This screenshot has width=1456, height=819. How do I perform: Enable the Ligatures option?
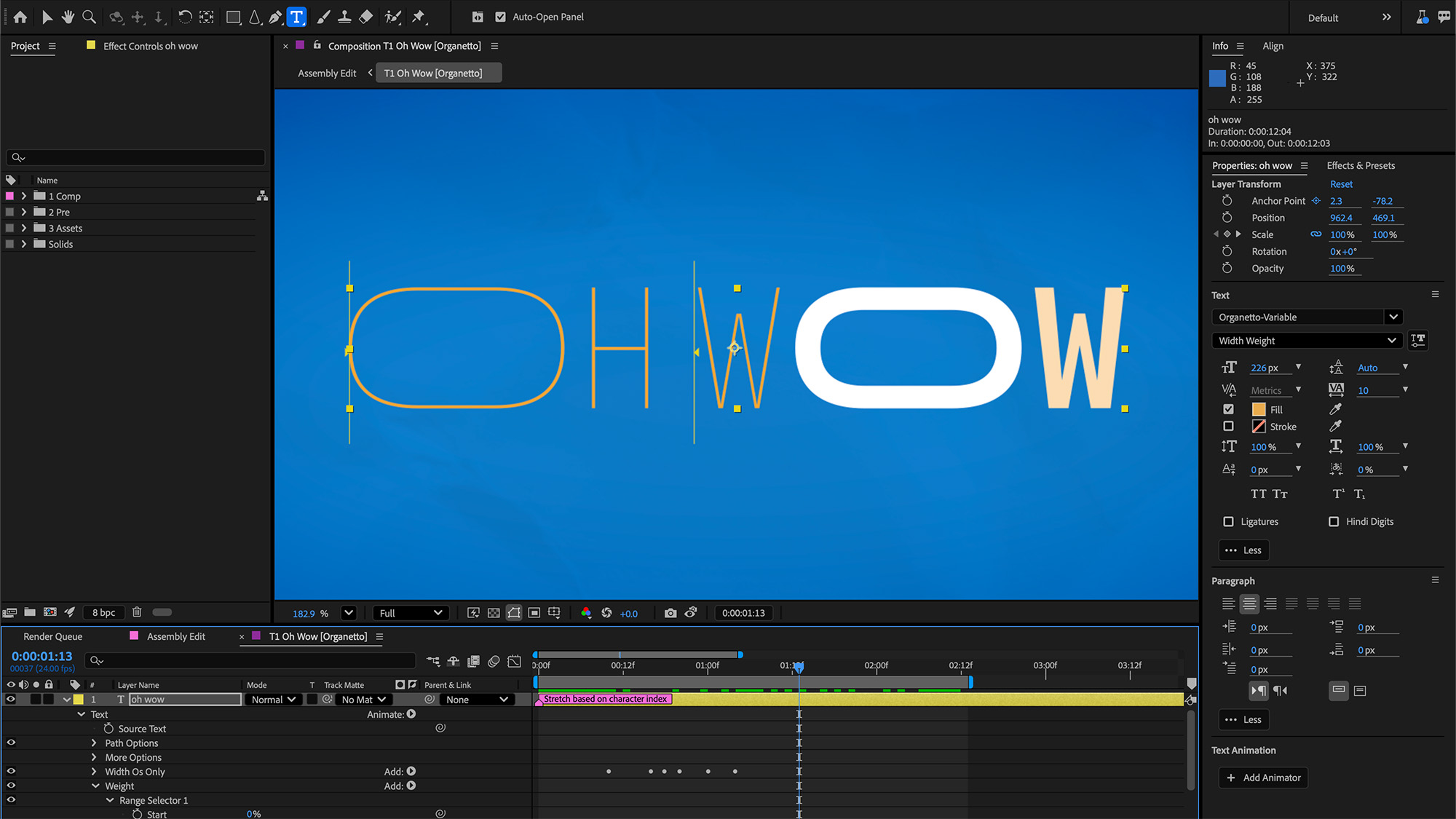click(x=1228, y=521)
